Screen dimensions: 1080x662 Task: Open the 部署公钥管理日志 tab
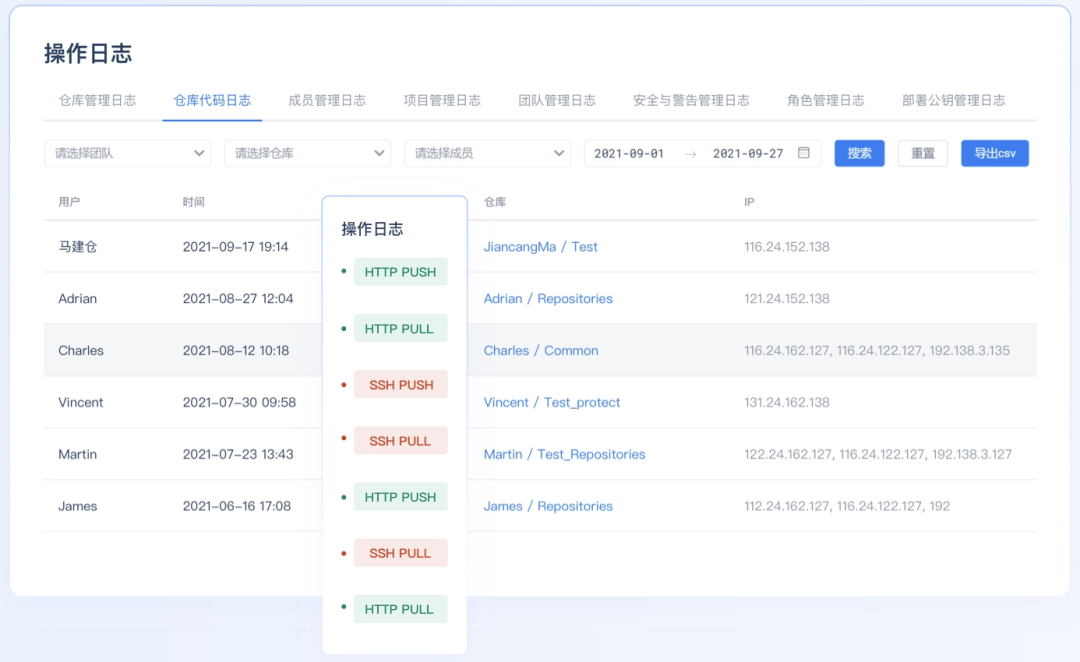pos(954,101)
